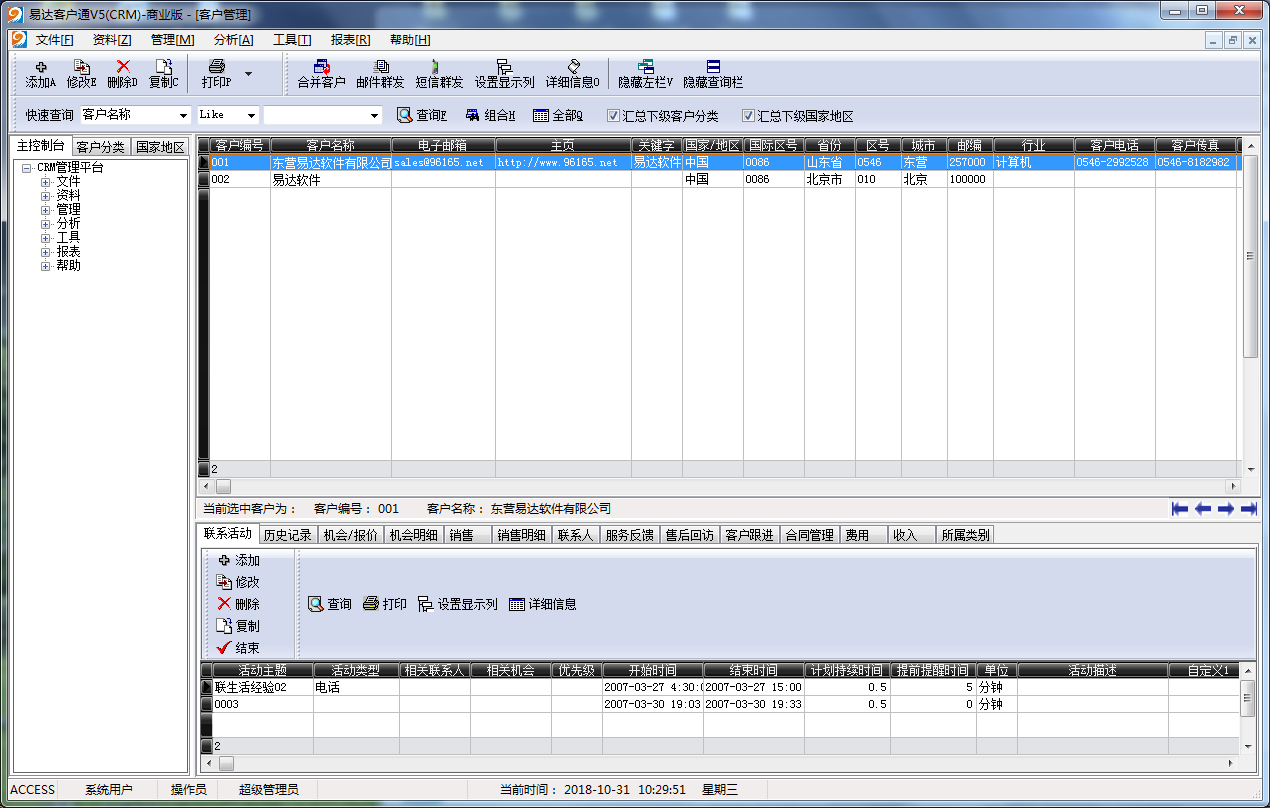Click the Mass Email (邮件群发) icon
1270x808 pixels.
(x=380, y=74)
